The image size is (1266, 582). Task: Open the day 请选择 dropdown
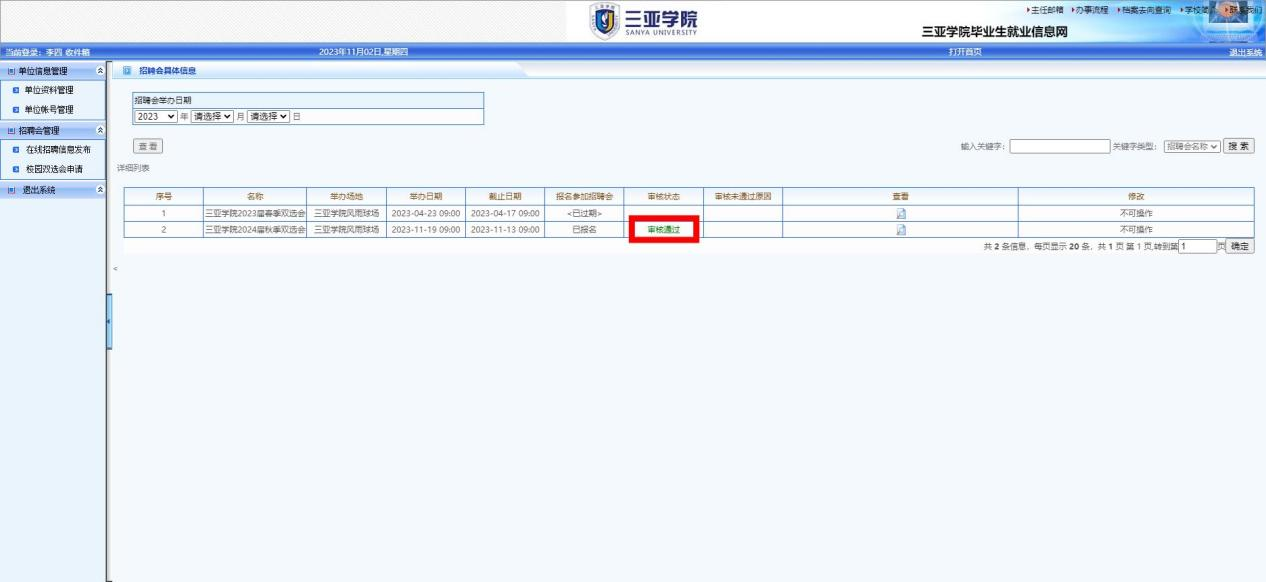268,116
